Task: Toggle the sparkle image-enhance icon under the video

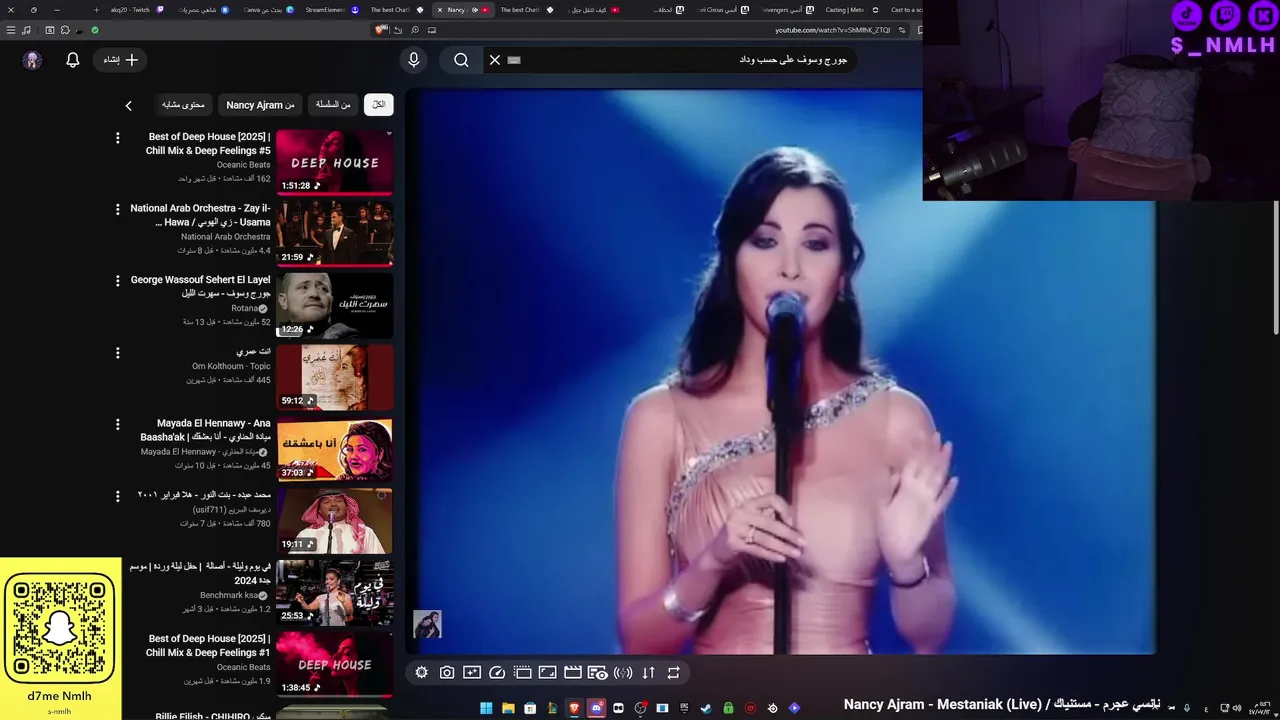Action: [x=472, y=673]
